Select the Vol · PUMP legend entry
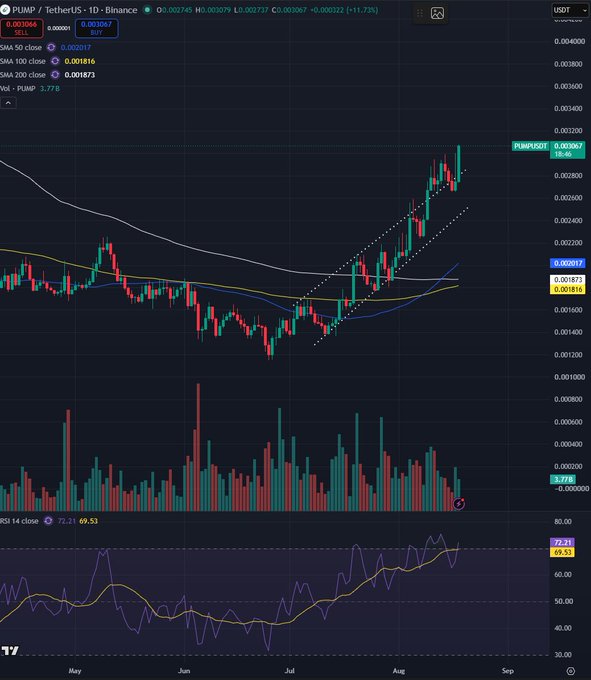This screenshot has height=680, width=591. (18, 88)
